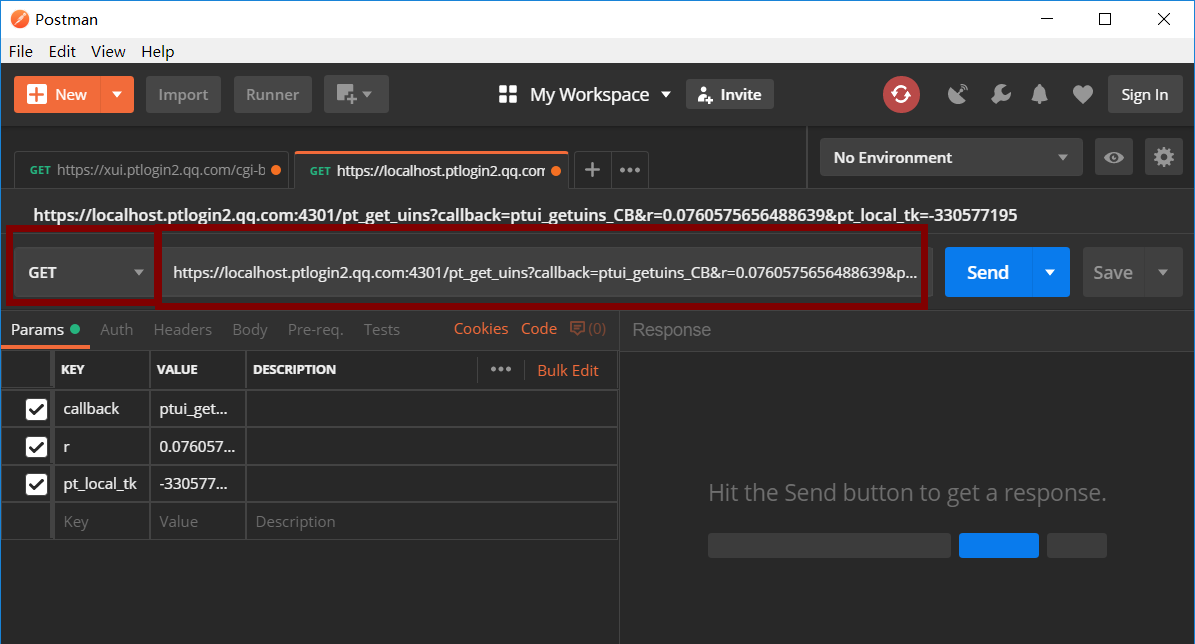The image size is (1195, 644).
Task: Open the tab options ellipsis menu
Action: 630,170
